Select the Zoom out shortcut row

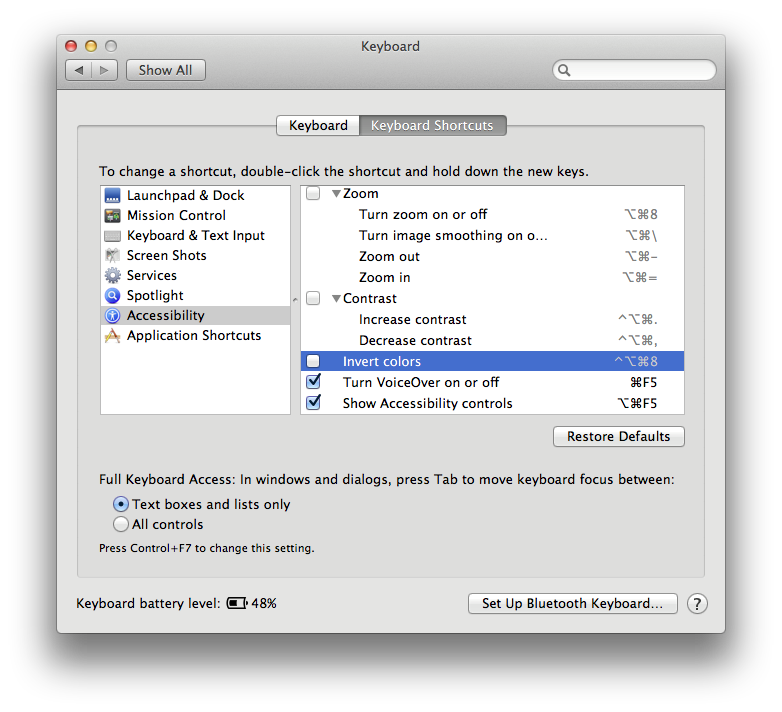492,256
